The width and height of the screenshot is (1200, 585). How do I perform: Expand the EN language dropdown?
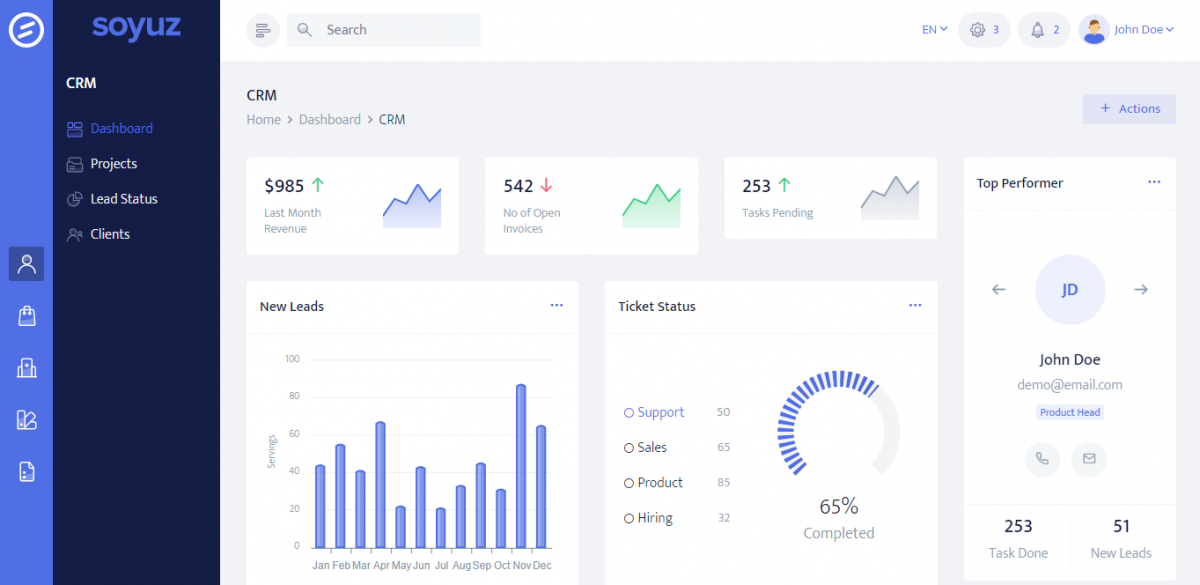pos(934,30)
